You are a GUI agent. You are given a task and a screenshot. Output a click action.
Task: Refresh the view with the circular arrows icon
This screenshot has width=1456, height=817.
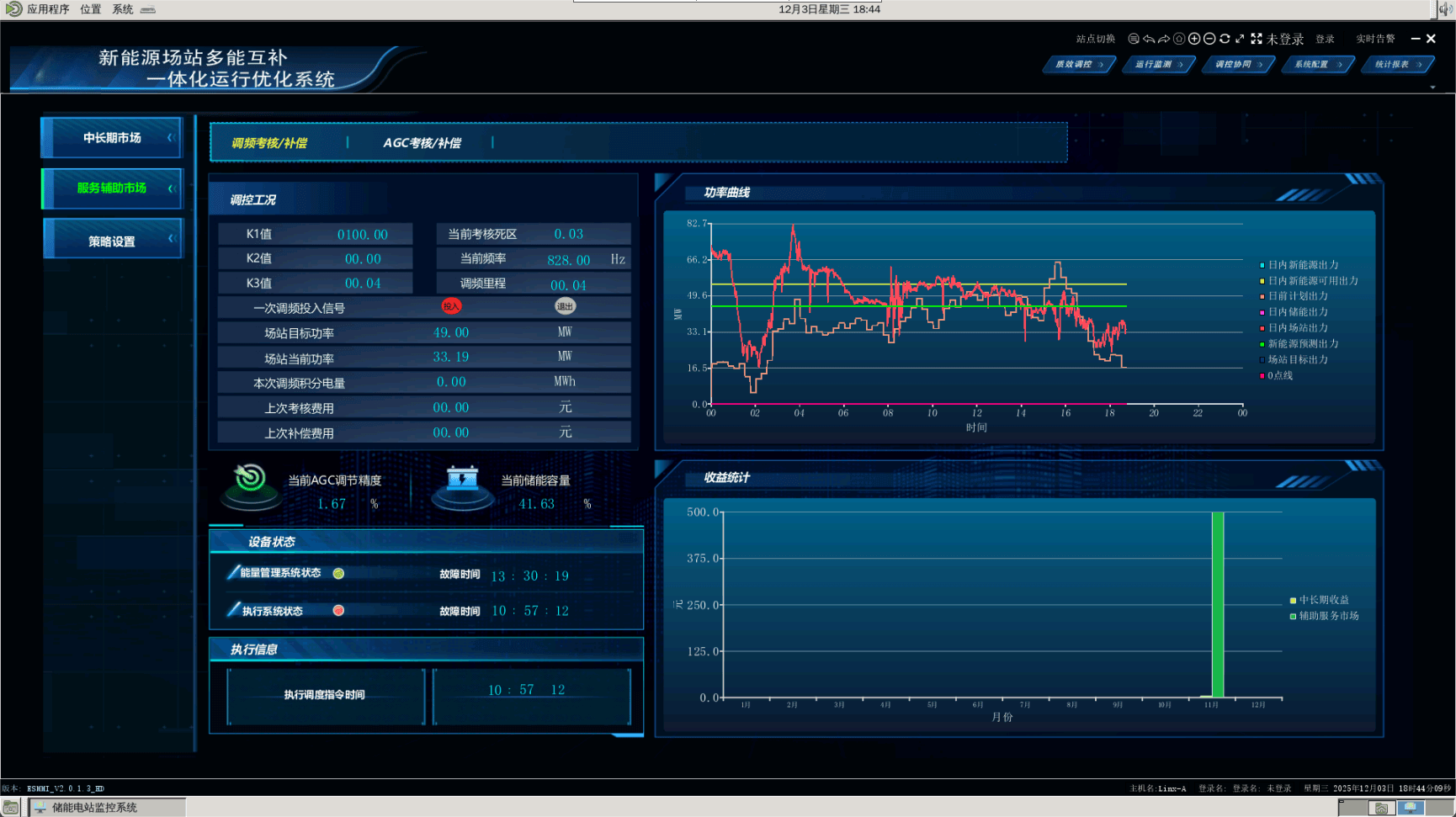click(1225, 39)
